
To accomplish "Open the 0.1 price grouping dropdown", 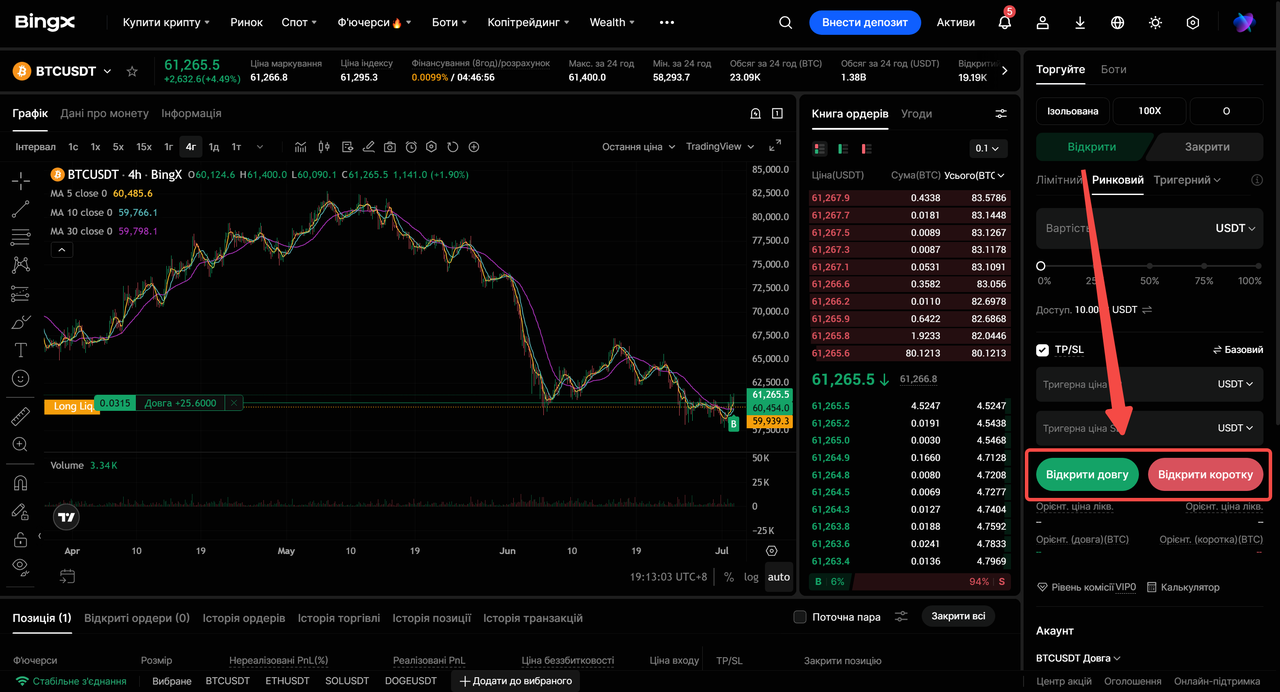I will (988, 148).
